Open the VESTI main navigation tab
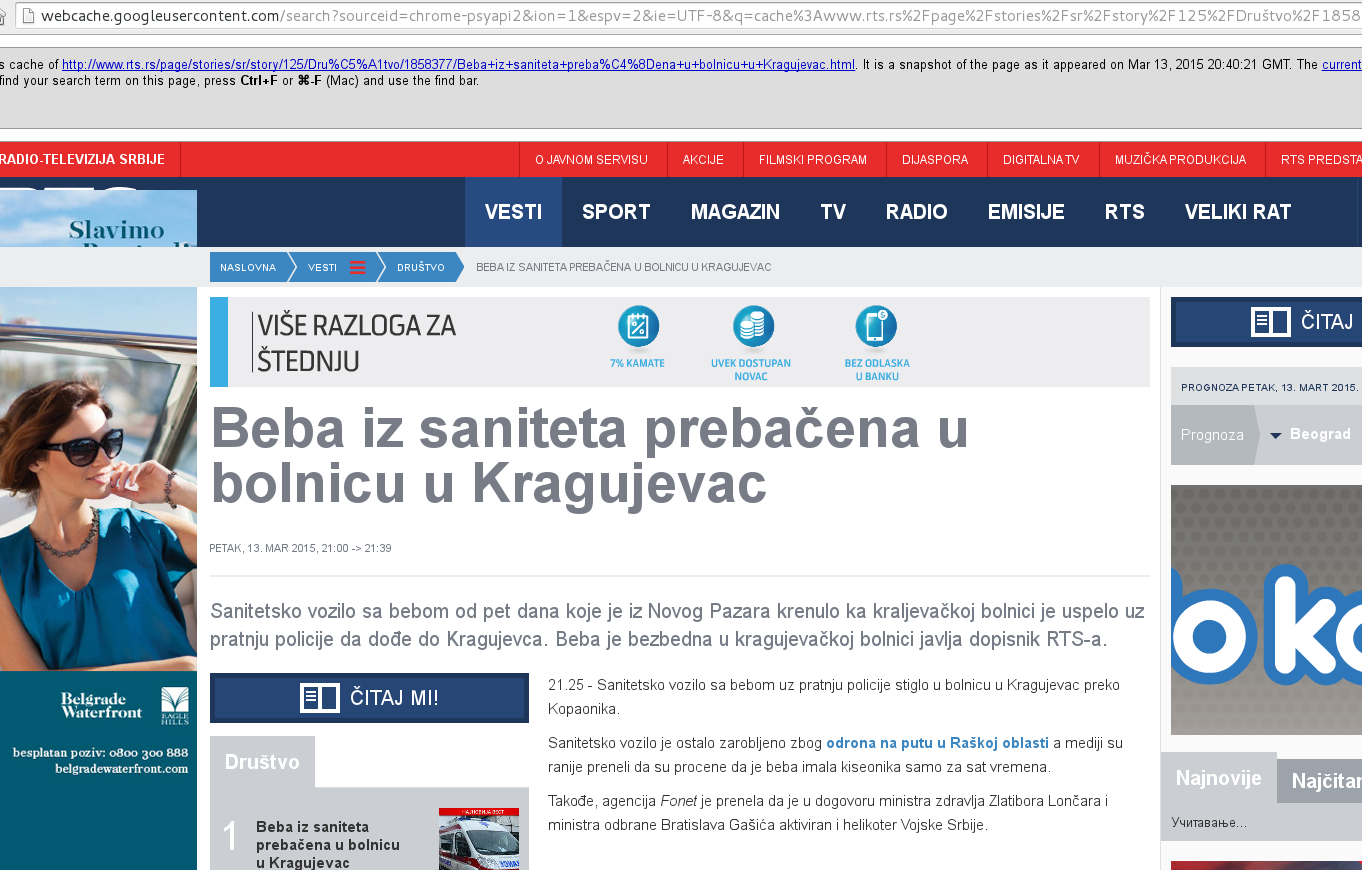The image size is (1362, 870). pyautogui.click(x=513, y=212)
